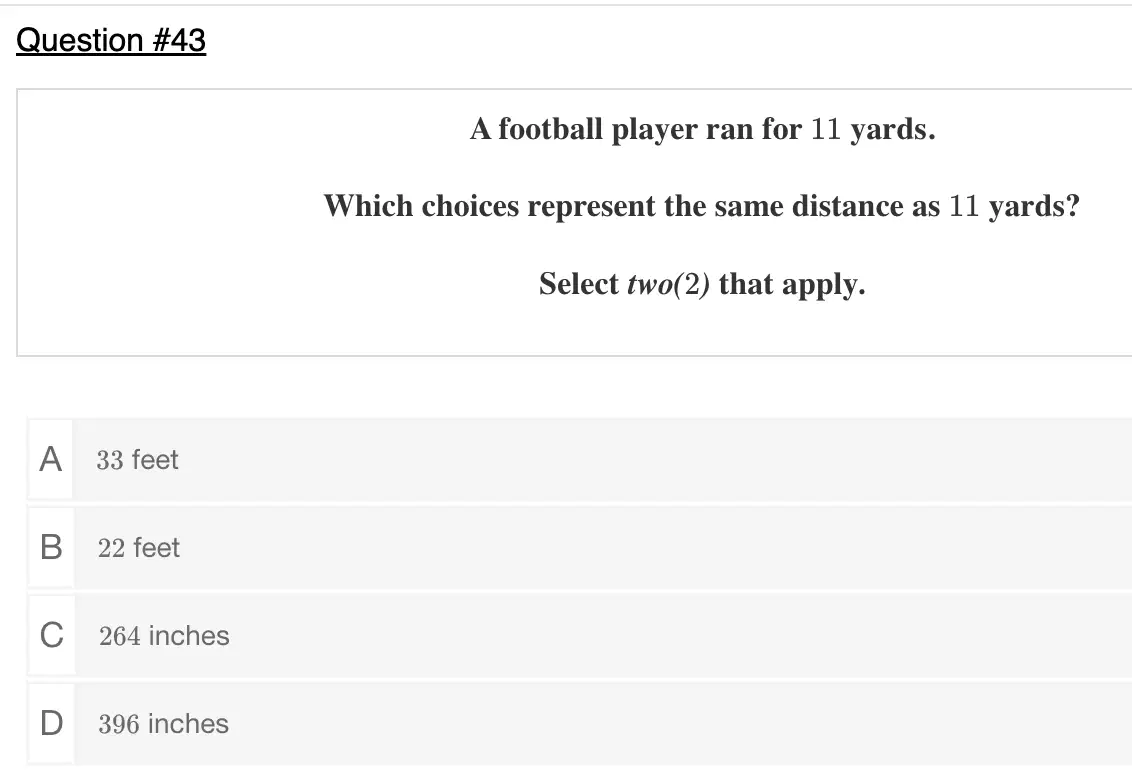Click the word 'feet' in option A
This screenshot has width=1132, height=782.
pos(155,460)
